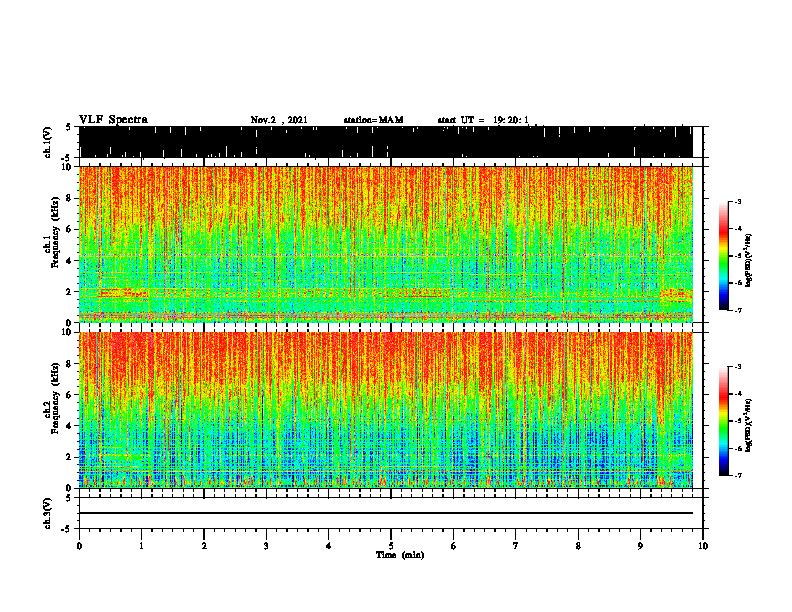
Task: Click the time axis tick label "1"
Action: pyautogui.click(x=141, y=546)
